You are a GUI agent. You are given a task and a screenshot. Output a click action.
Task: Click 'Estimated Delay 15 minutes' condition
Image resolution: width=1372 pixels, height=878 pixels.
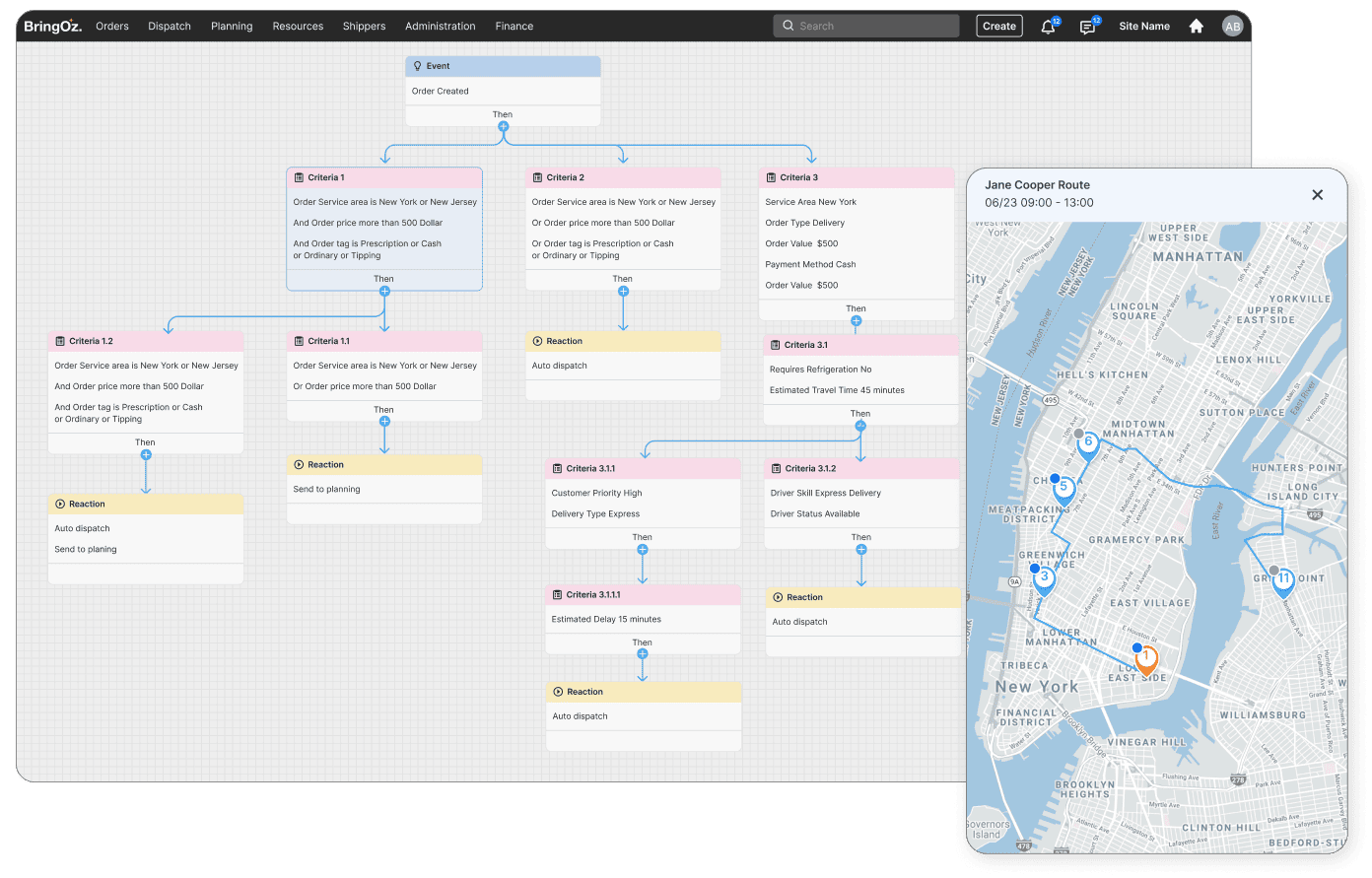click(x=606, y=620)
